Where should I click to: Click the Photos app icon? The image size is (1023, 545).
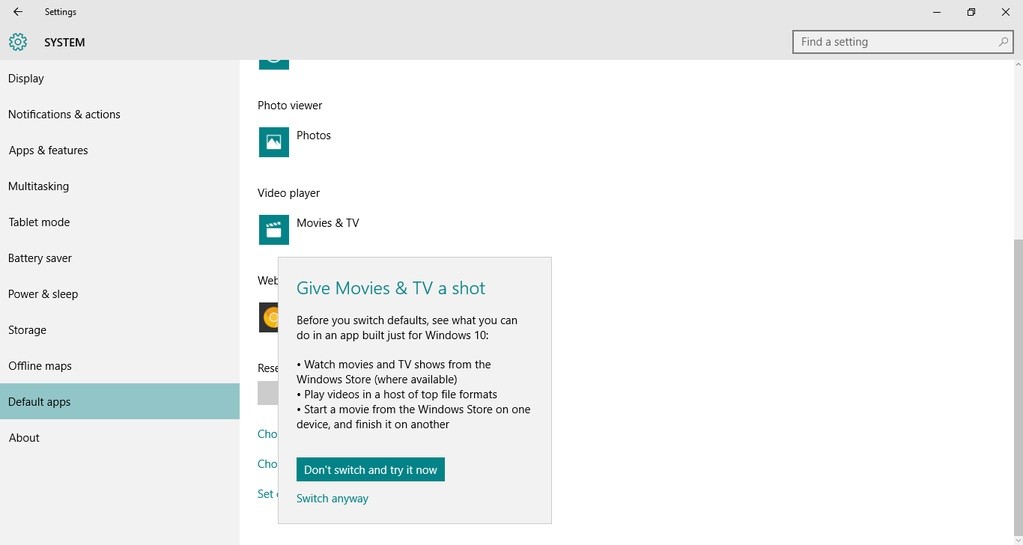(x=274, y=142)
